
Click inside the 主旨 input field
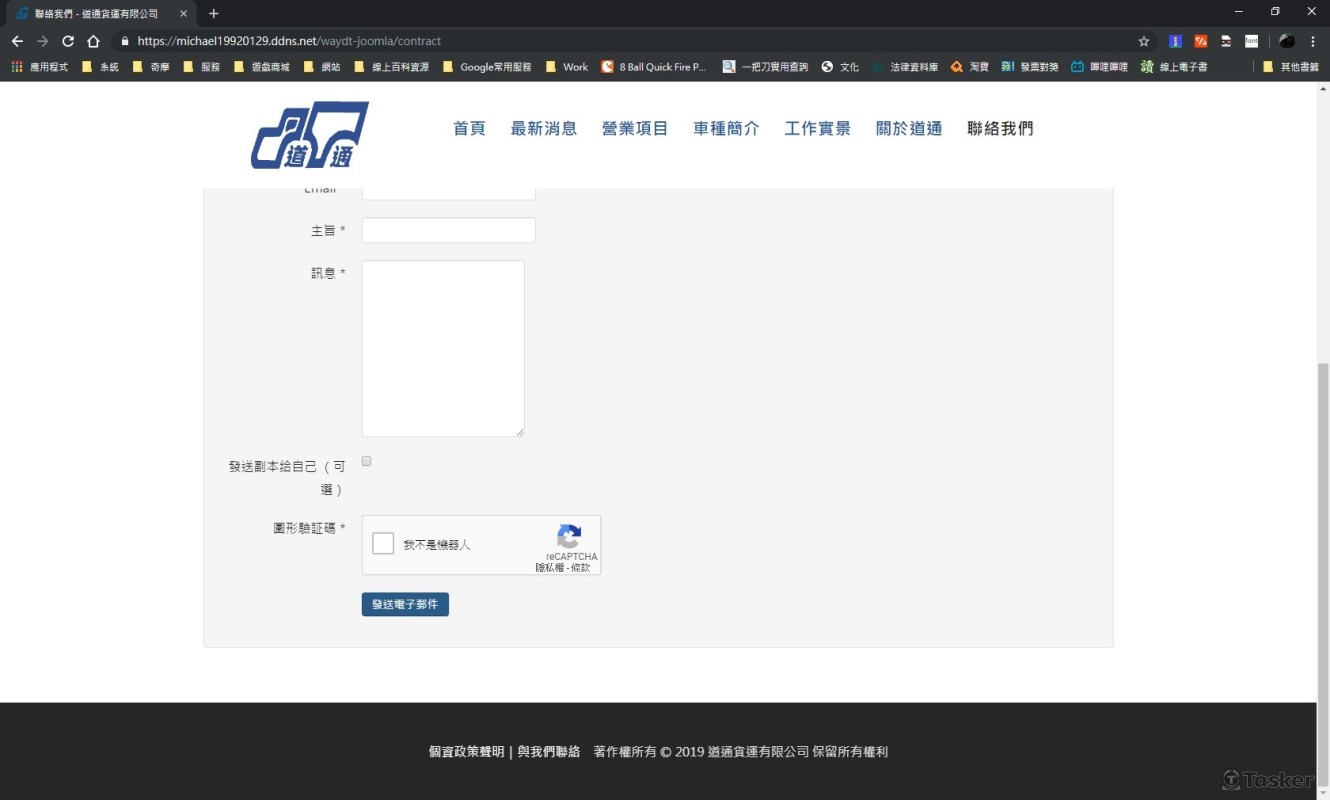pos(448,230)
